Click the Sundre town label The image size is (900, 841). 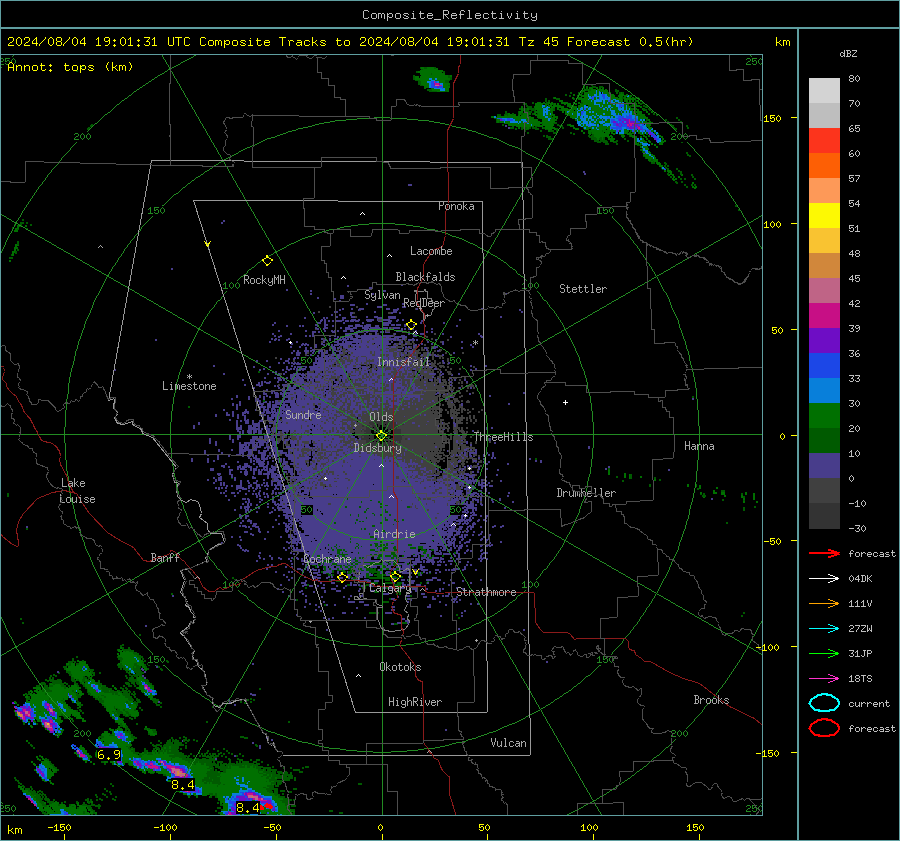click(x=303, y=414)
